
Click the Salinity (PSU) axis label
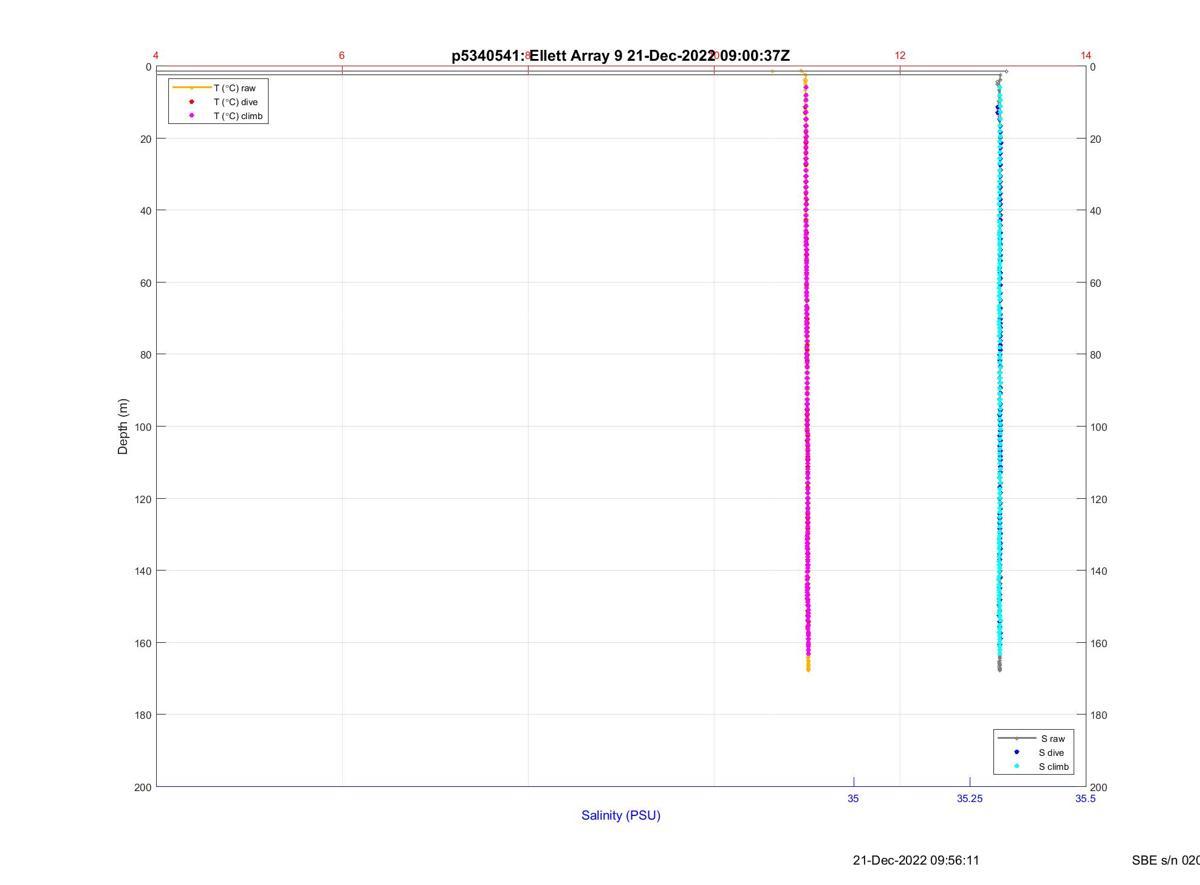click(x=621, y=815)
